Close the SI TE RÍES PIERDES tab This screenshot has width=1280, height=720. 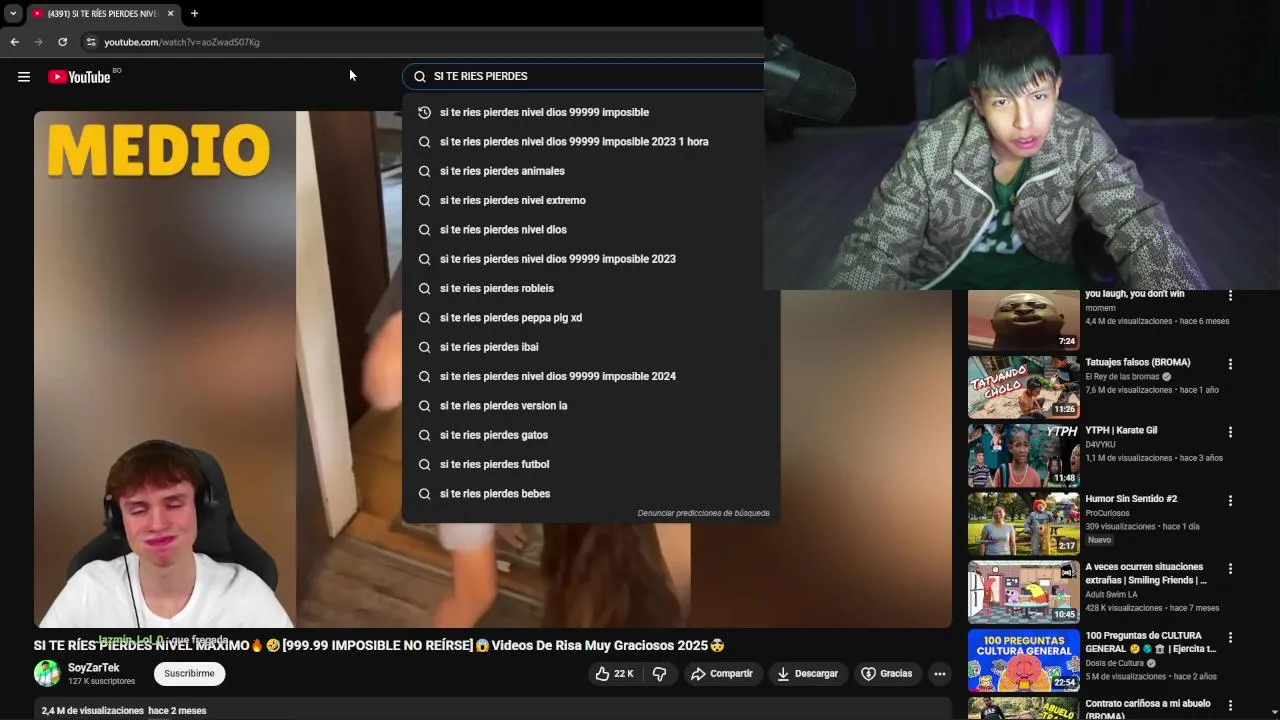pos(170,13)
